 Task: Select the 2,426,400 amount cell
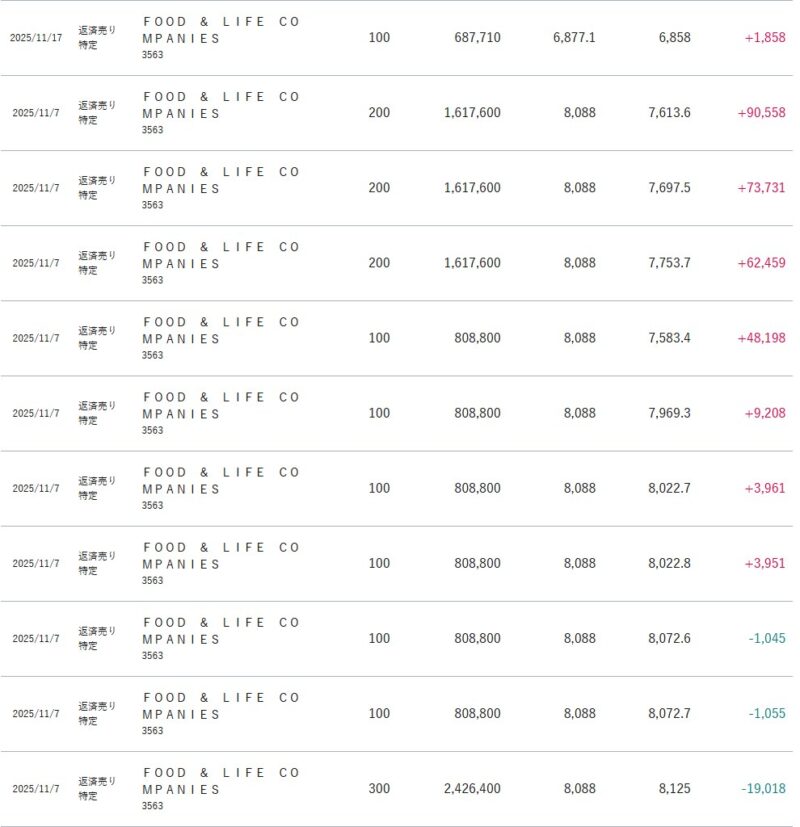tap(472, 788)
